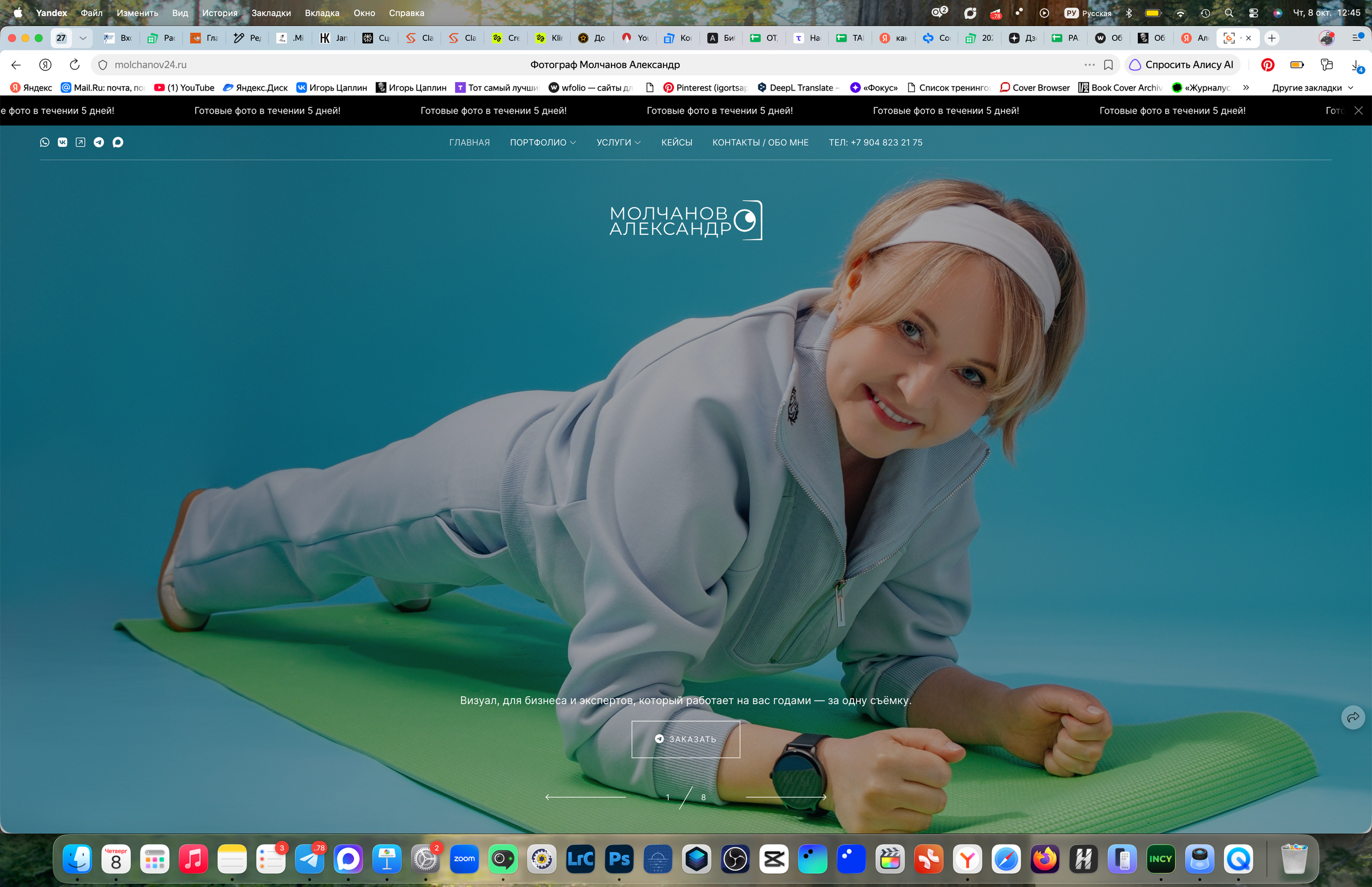Image resolution: width=1372 pixels, height=887 pixels.
Task: Click the phone number ТЕЛ: +7 904 823 21 75
Action: (876, 142)
